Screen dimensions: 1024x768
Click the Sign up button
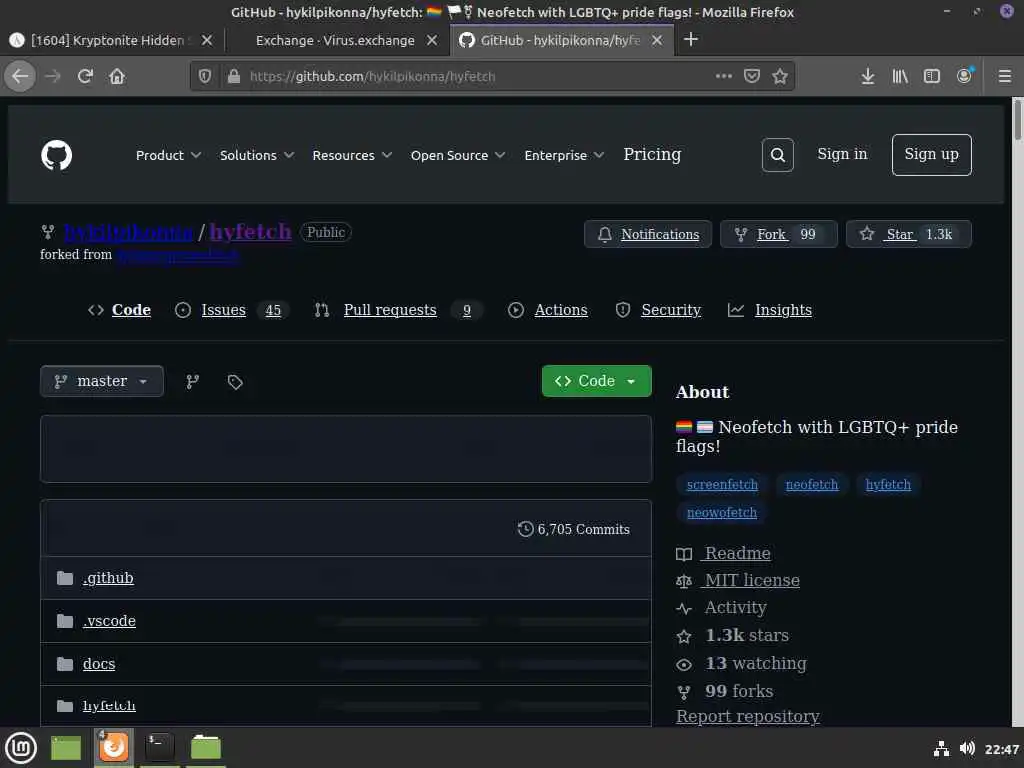931,155
